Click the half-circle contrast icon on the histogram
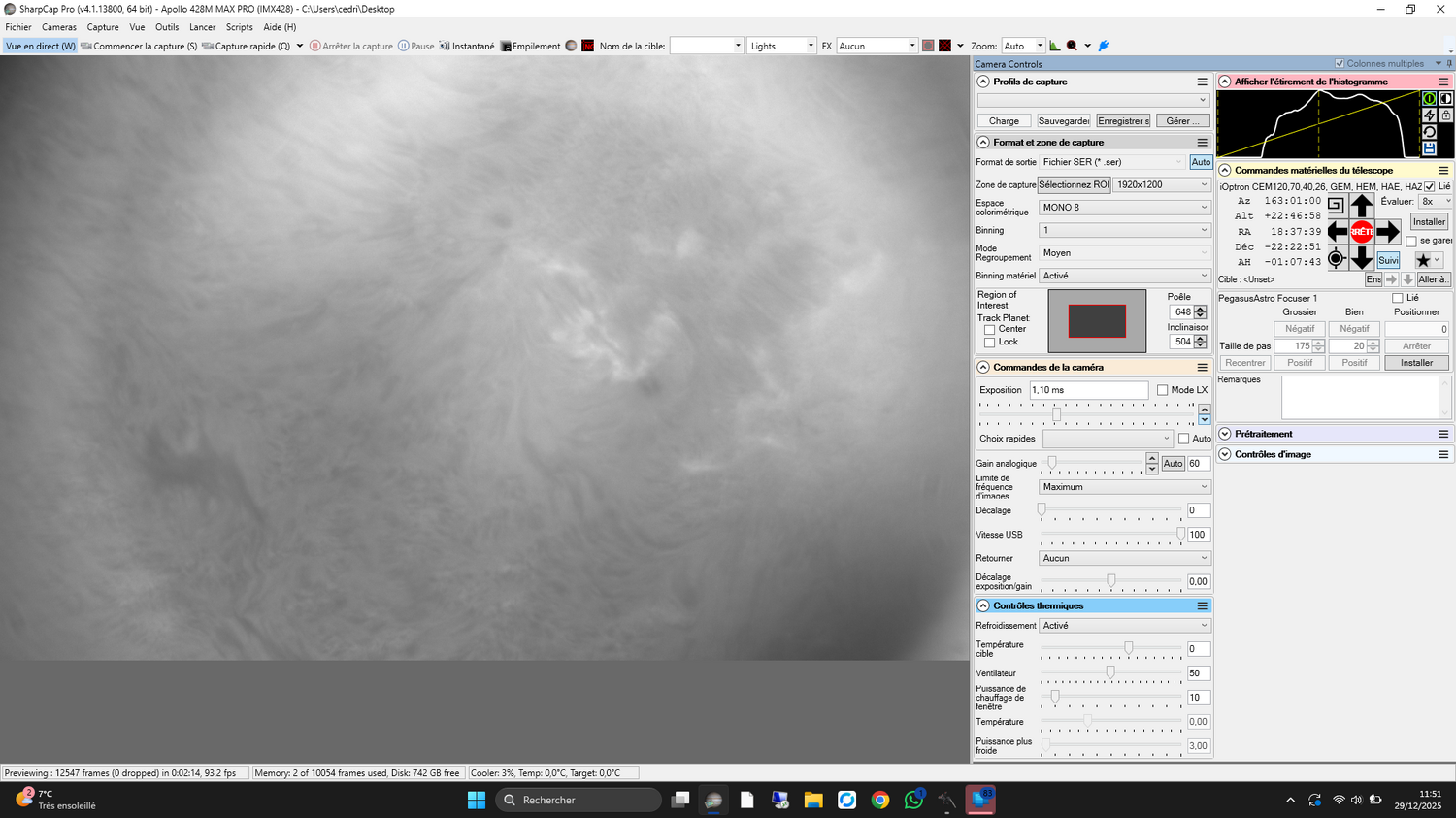 (x=1446, y=99)
